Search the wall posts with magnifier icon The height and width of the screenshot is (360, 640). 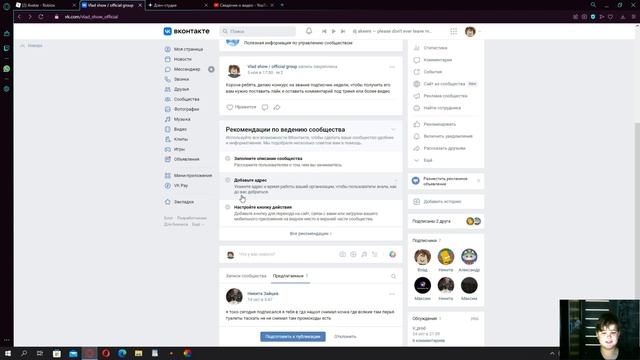coord(393,276)
